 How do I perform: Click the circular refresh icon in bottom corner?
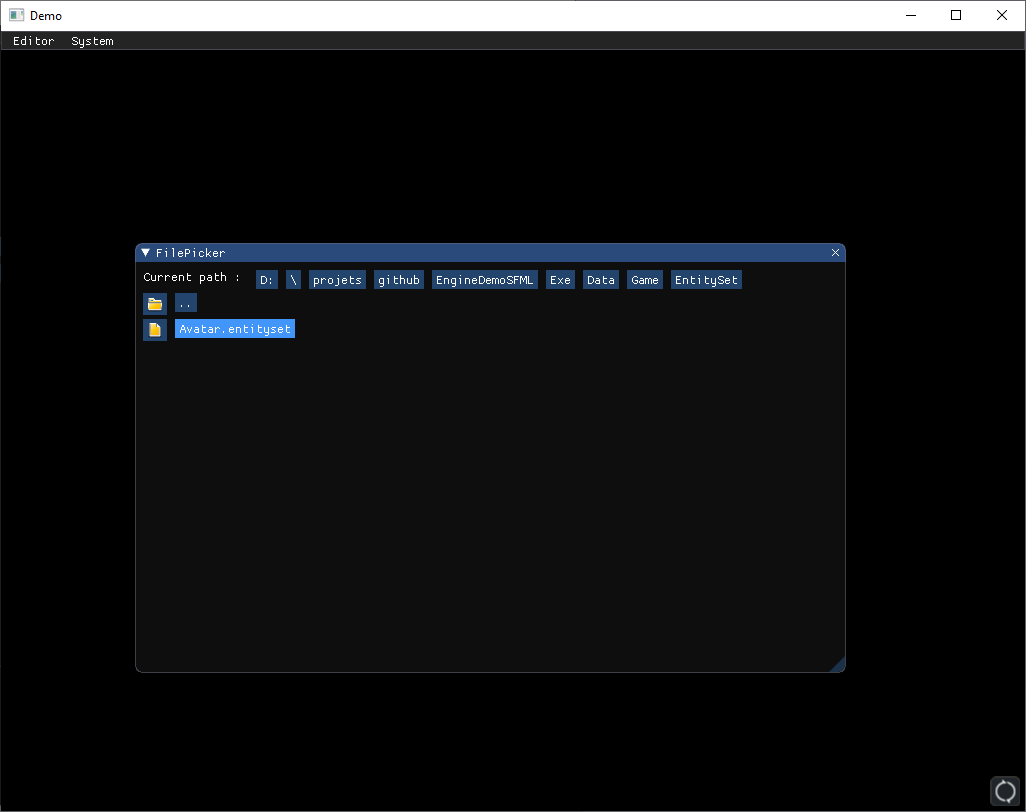point(1005,791)
